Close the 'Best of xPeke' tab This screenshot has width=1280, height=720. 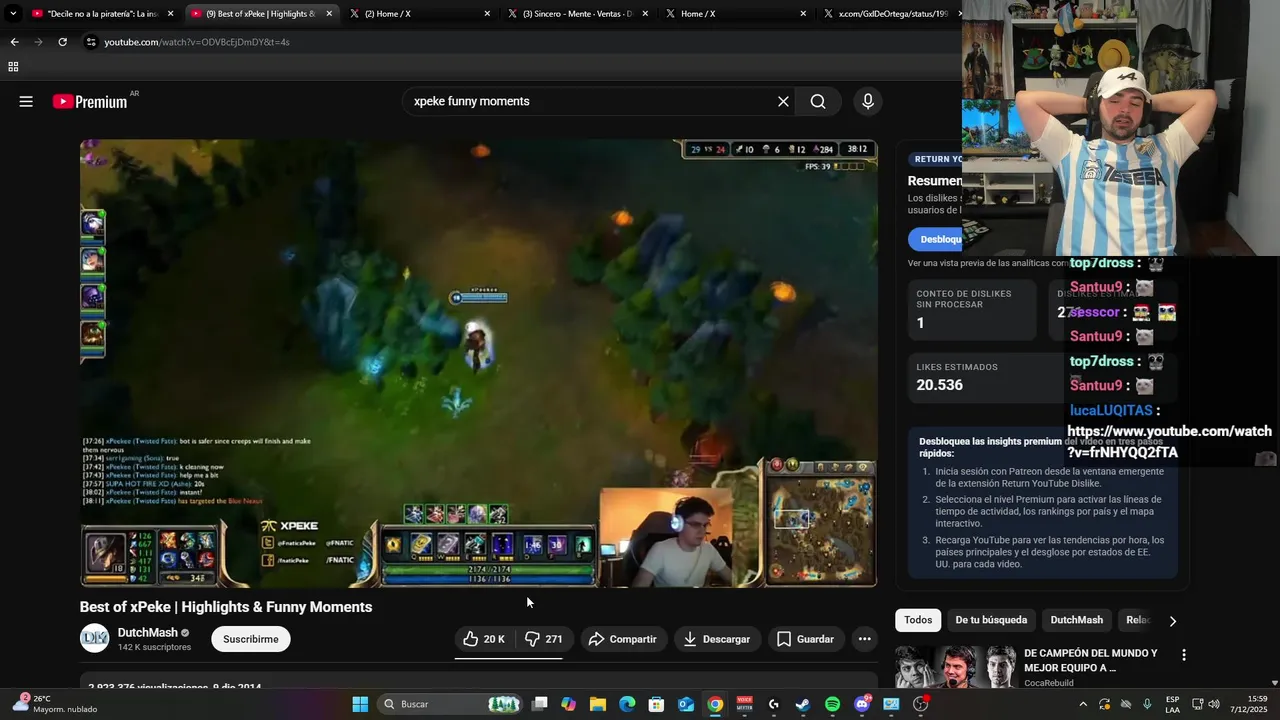point(329,14)
